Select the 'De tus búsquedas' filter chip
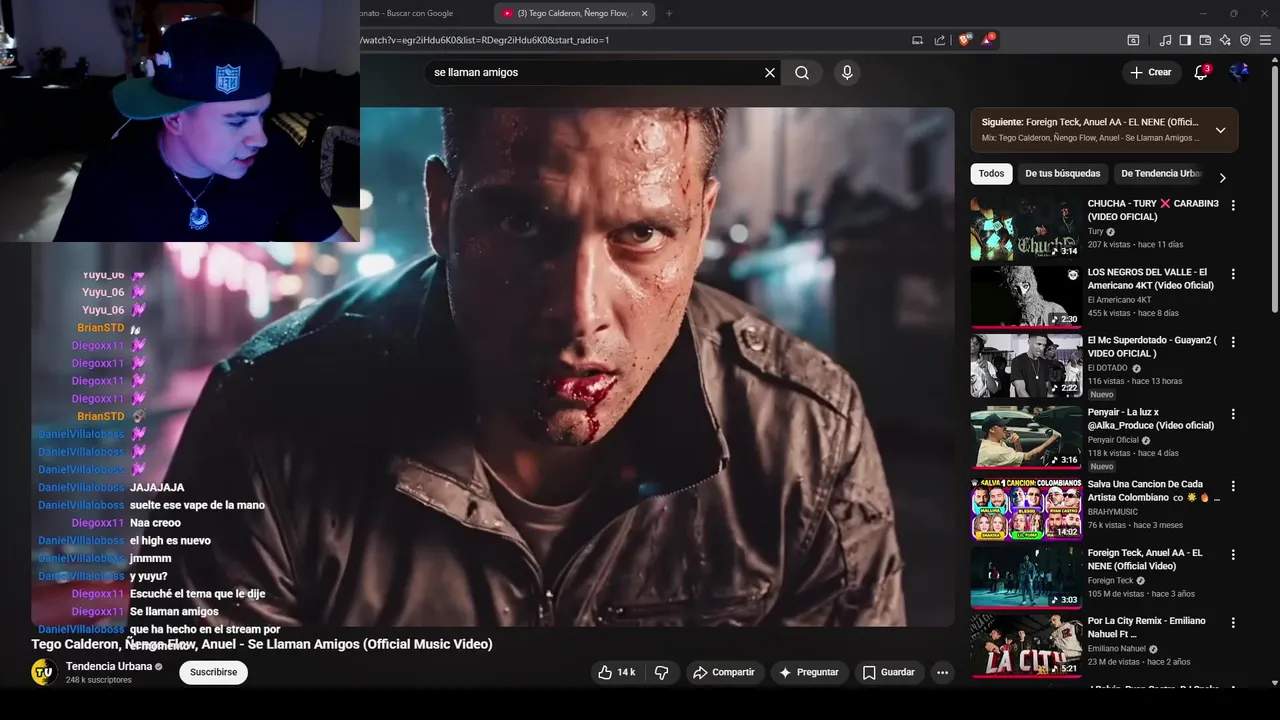This screenshot has height=720, width=1280. click(1062, 174)
